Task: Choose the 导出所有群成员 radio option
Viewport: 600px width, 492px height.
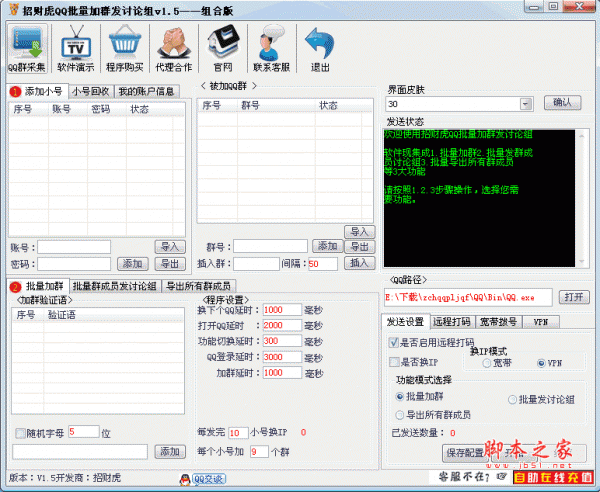Action: point(399,415)
